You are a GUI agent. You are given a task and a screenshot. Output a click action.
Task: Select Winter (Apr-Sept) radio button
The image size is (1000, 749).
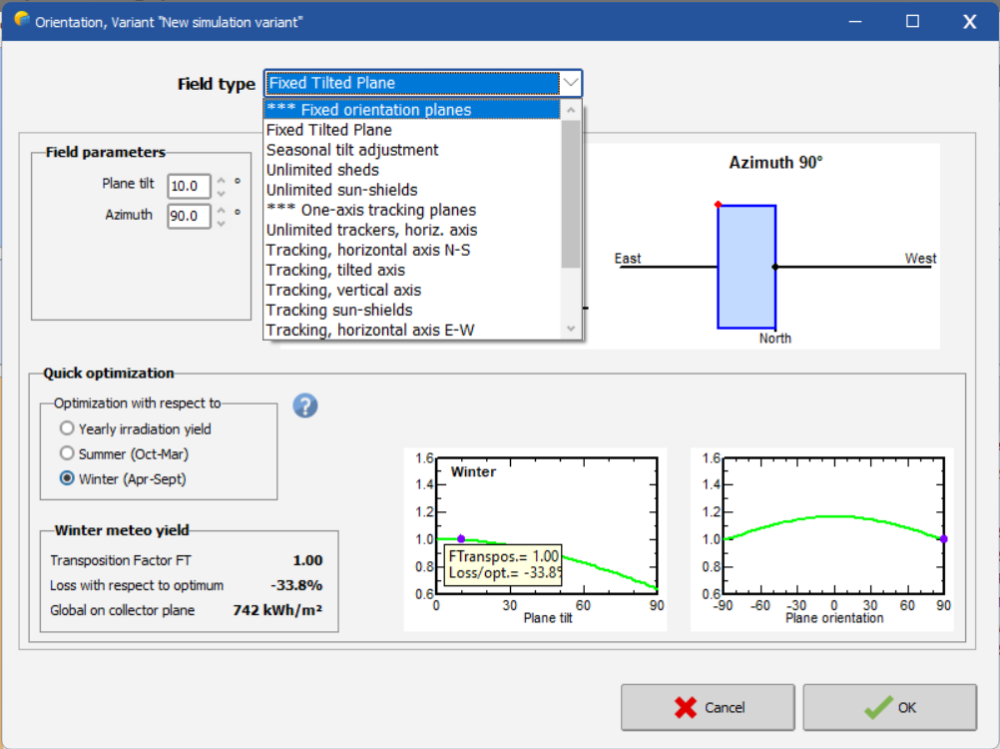tap(67, 479)
